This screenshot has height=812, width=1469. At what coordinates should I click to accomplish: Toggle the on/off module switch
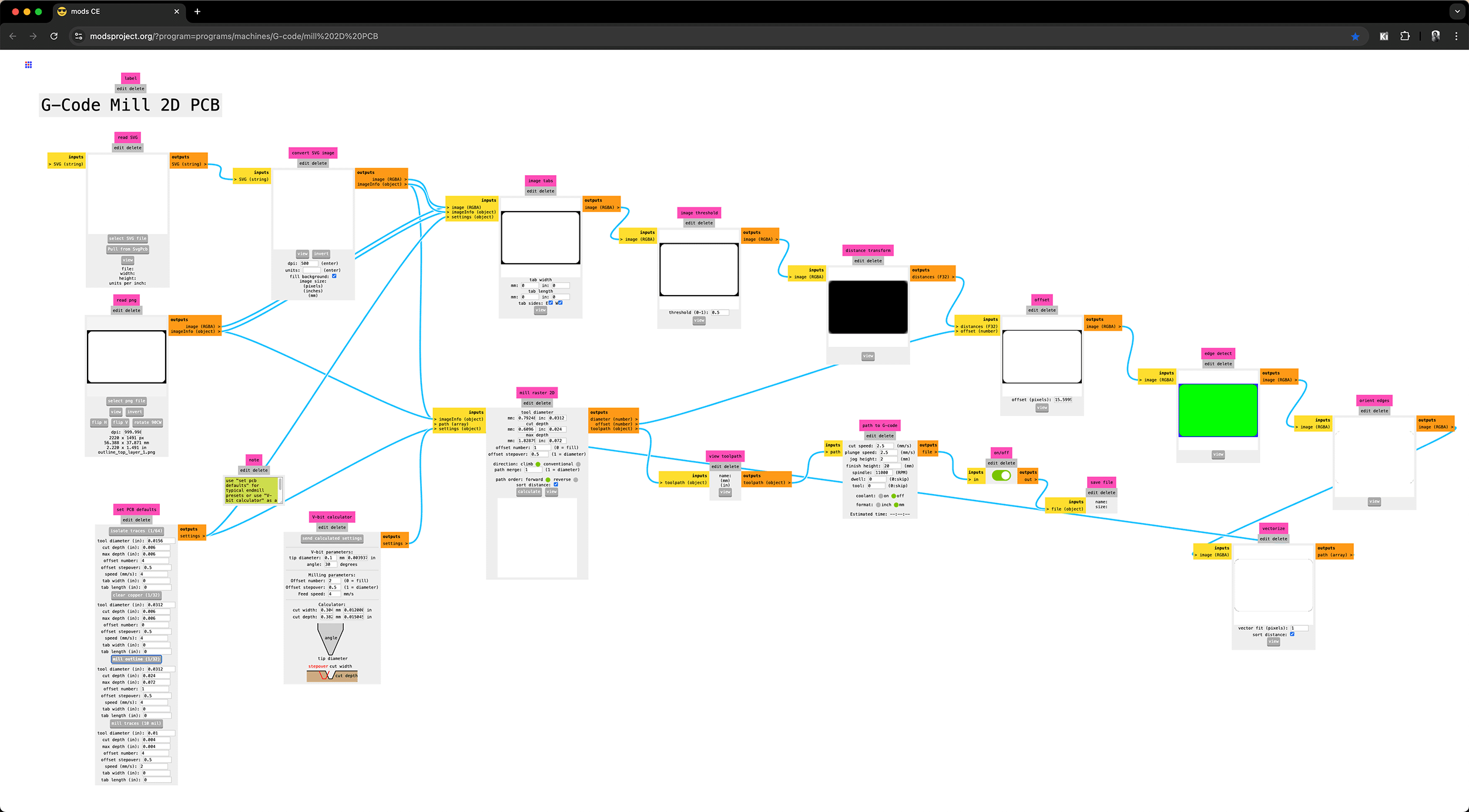pyautogui.click(x=1001, y=475)
